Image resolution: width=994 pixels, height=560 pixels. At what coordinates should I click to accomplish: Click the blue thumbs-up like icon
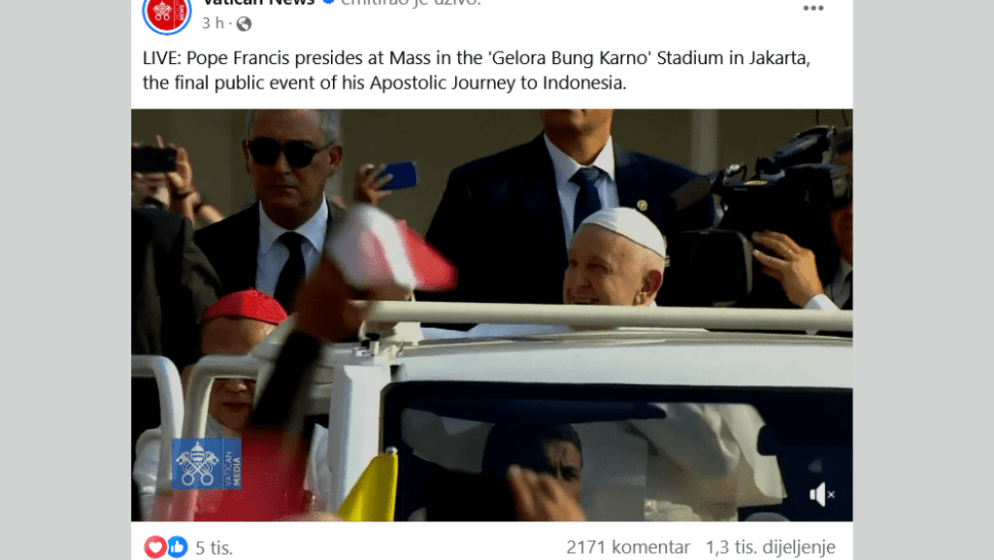point(178,547)
